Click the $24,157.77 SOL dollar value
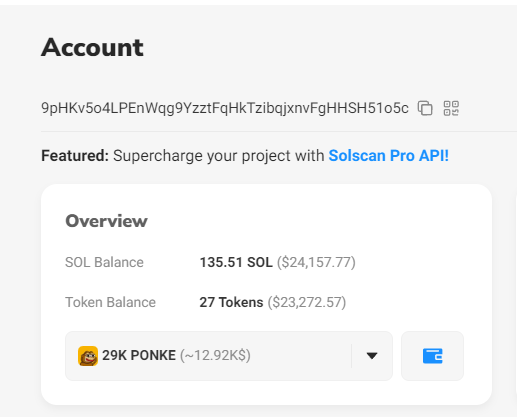The width and height of the screenshot is (517, 417). [x=316, y=262]
